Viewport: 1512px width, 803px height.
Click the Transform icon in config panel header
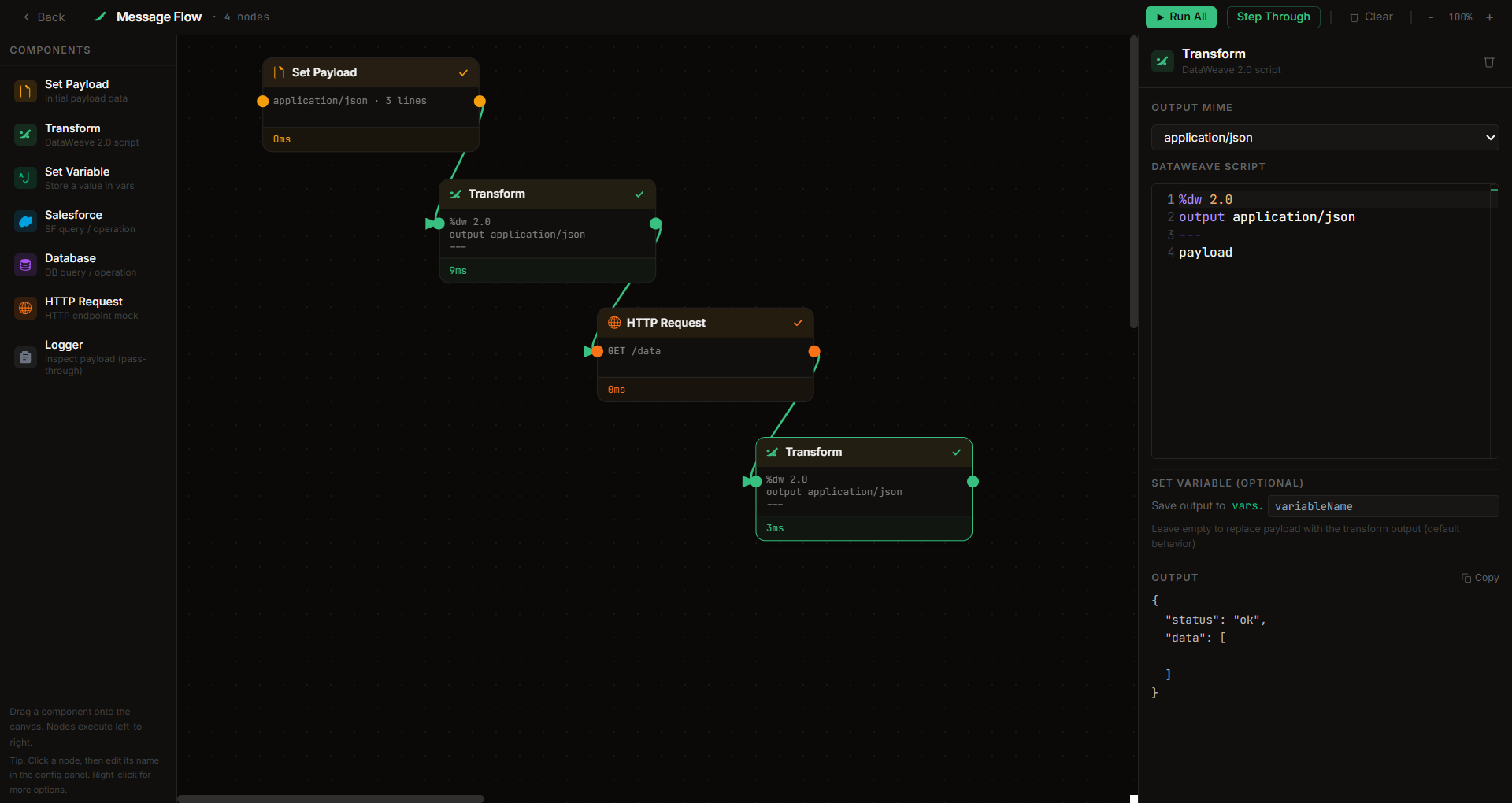pos(1162,61)
